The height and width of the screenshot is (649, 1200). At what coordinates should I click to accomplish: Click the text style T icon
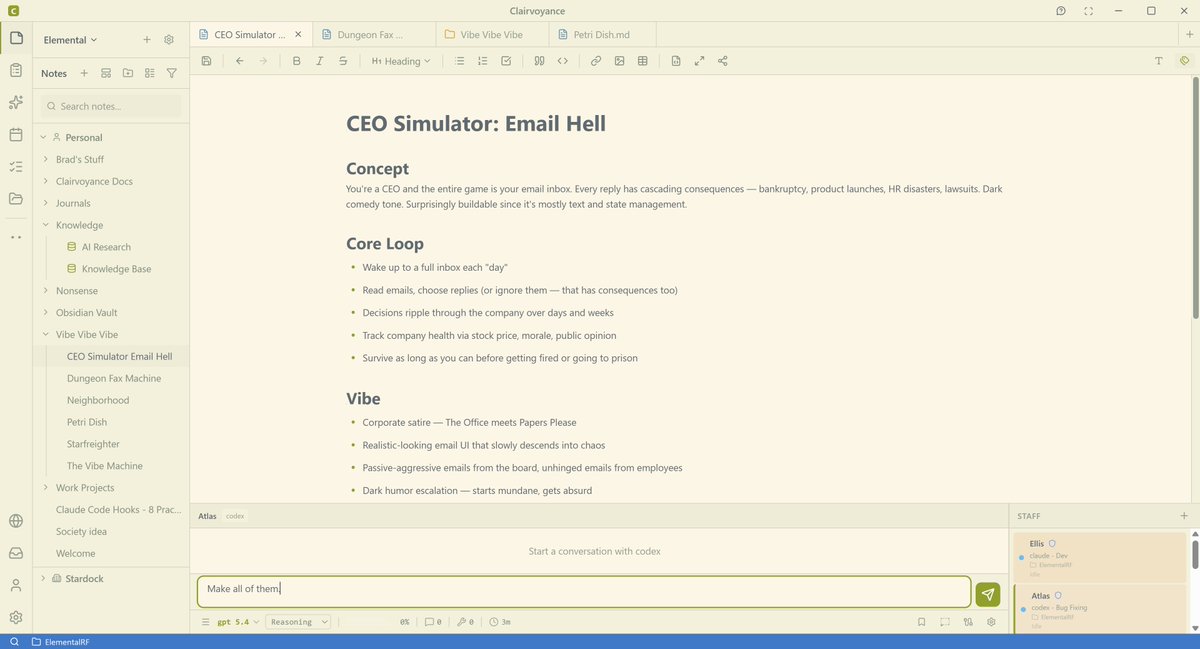click(x=1159, y=61)
